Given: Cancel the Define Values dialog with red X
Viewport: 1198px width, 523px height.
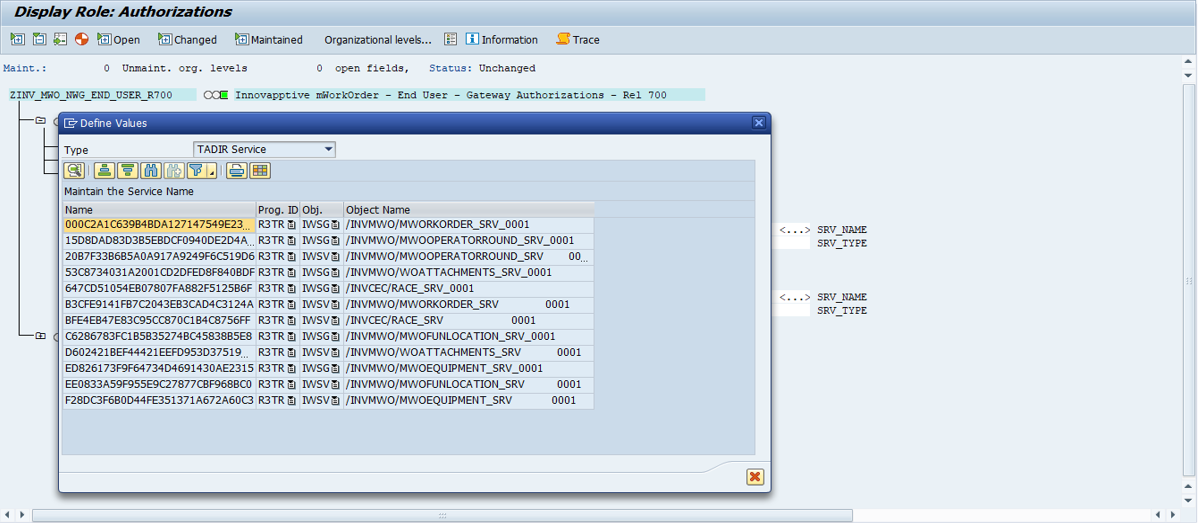Looking at the screenshot, I should click(755, 477).
